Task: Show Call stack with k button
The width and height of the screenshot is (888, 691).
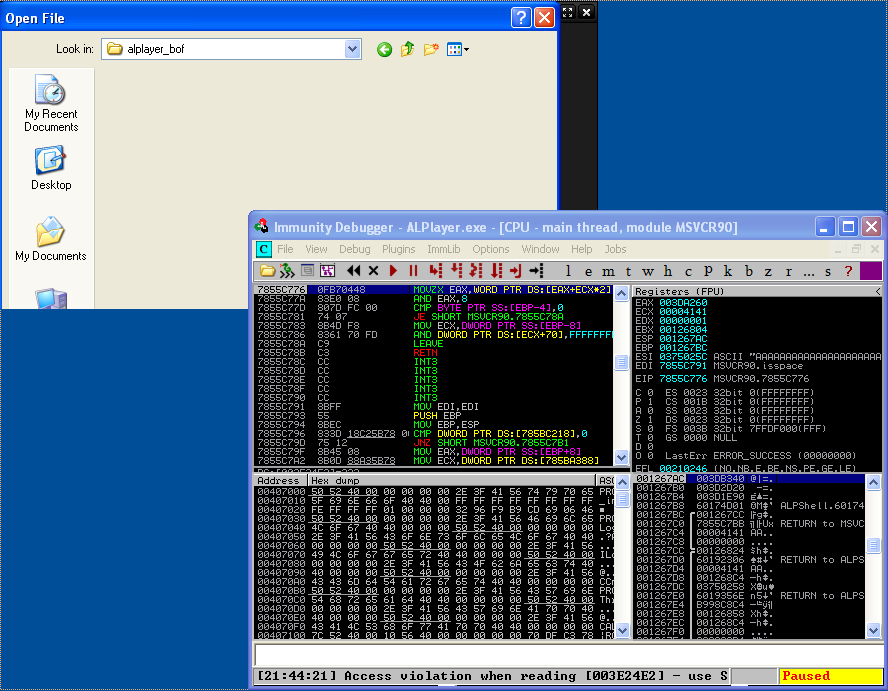Action: pos(728,271)
